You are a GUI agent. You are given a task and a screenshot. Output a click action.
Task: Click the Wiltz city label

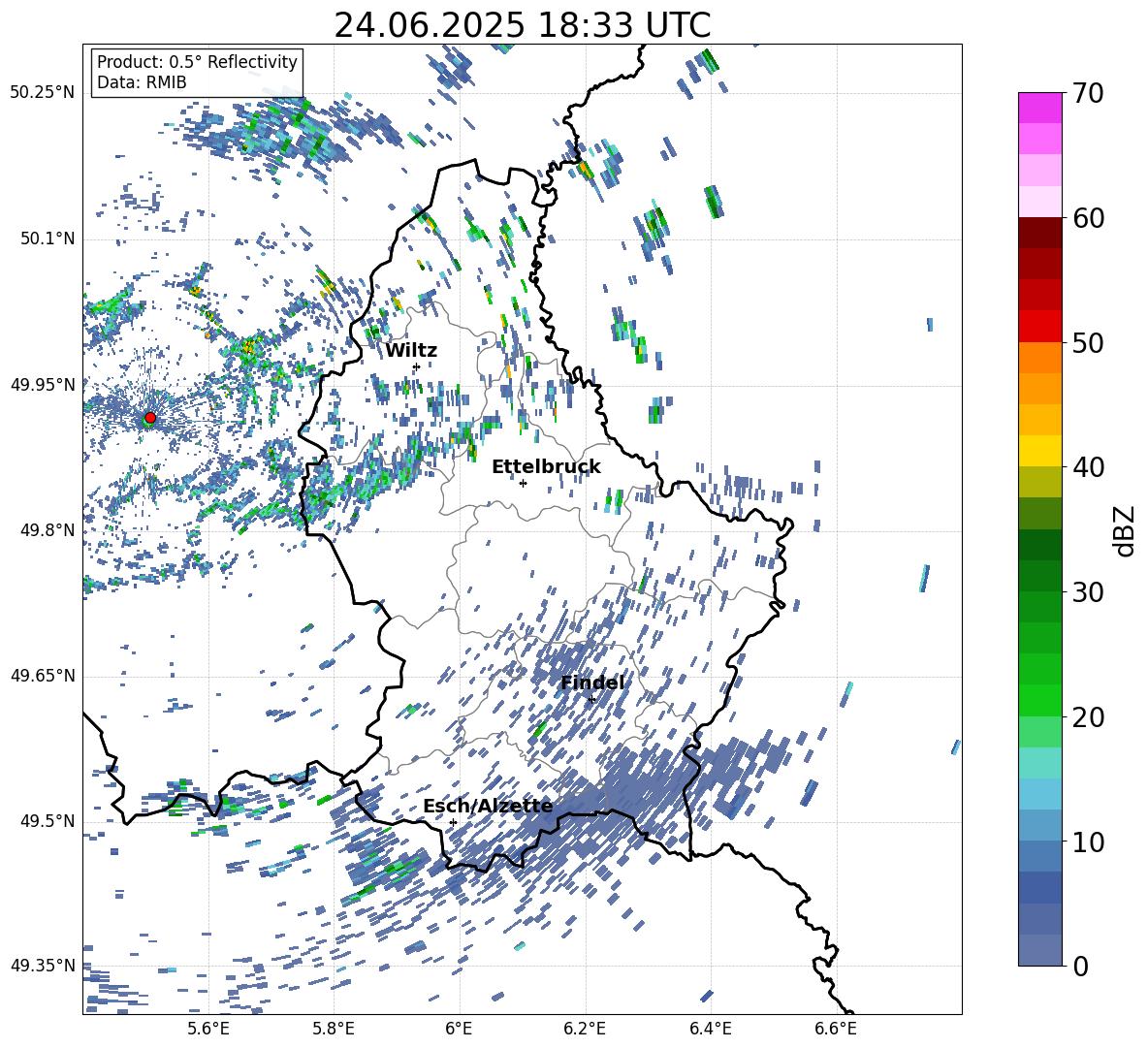point(411,351)
